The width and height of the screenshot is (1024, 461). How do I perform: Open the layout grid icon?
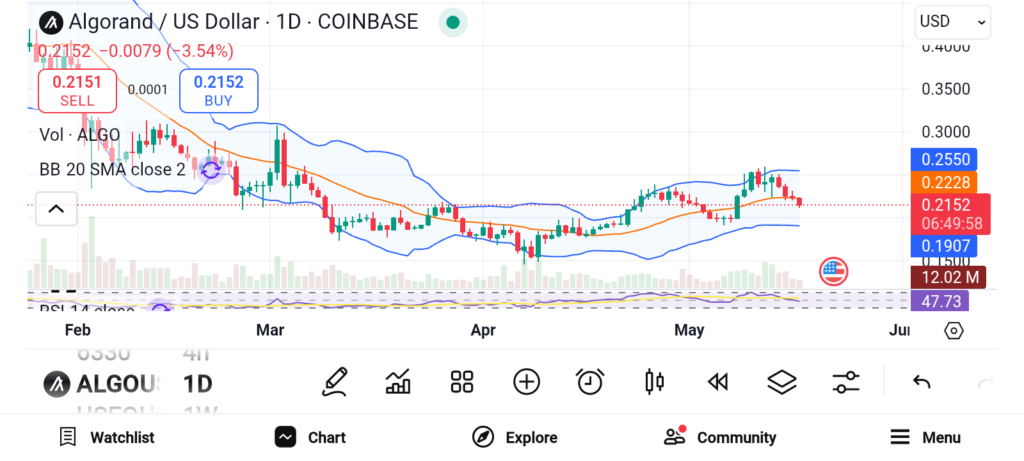(461, 381)
